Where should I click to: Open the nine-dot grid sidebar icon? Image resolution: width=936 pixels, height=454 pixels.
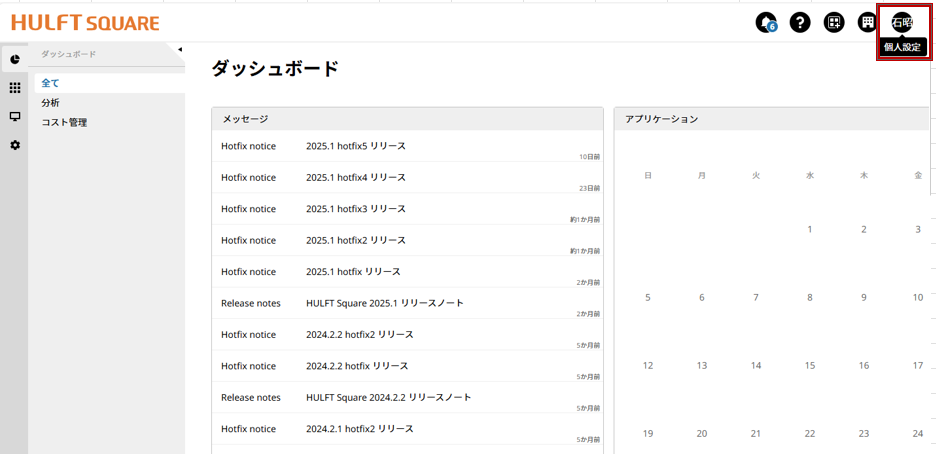[15, 88]
